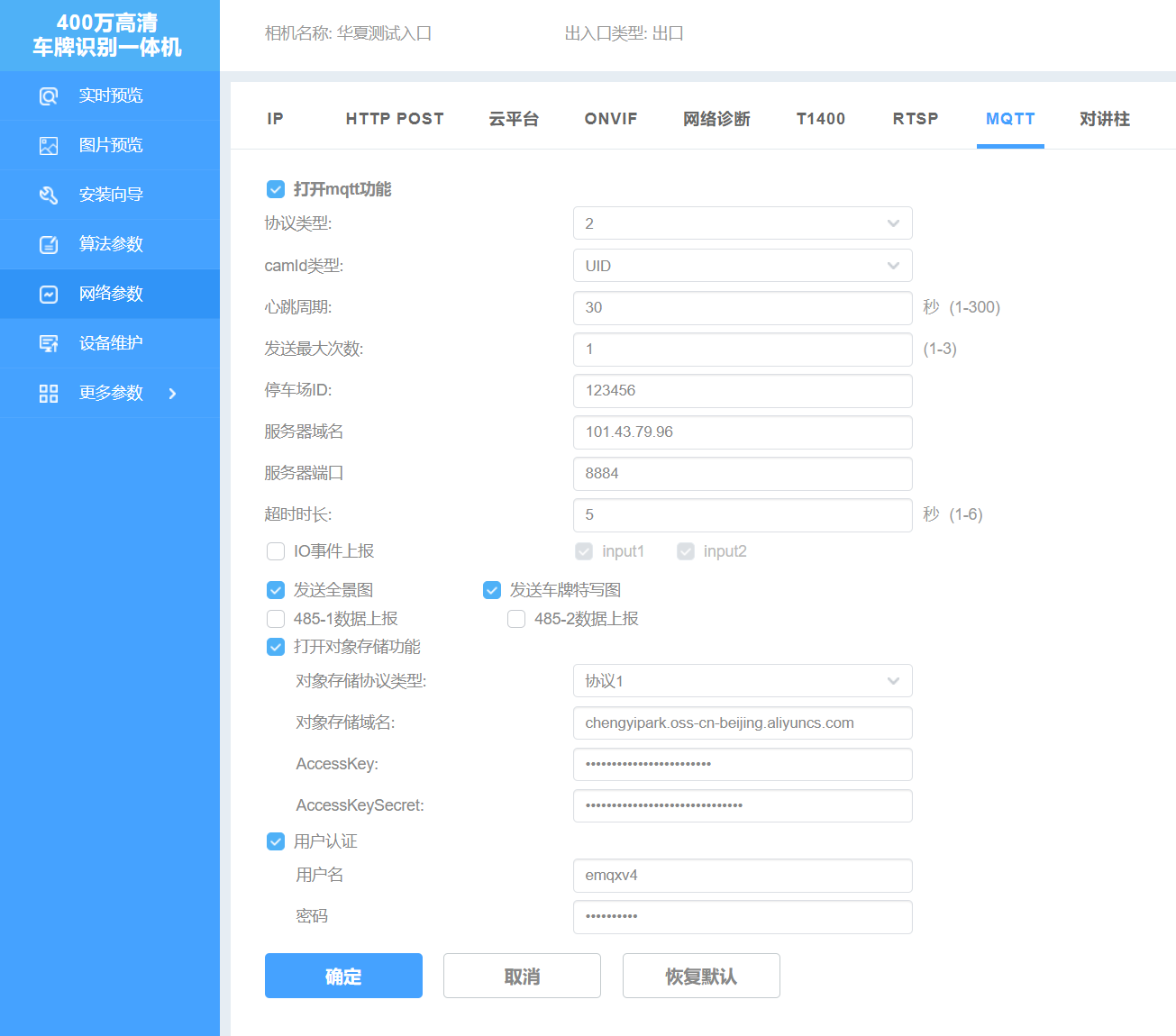Uncheck 发送车牌特写图 option
This screenshot has height=1036, width=1176.
coord(492,590)
